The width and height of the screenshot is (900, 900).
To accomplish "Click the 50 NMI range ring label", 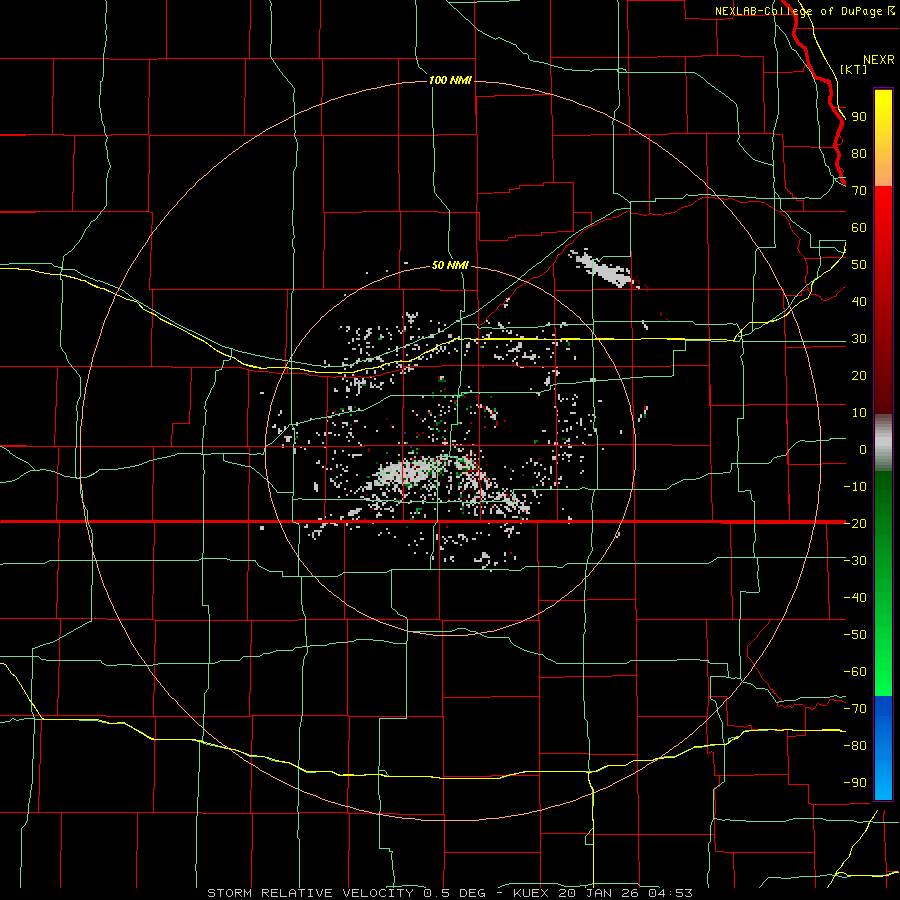I will click(450, 265).
